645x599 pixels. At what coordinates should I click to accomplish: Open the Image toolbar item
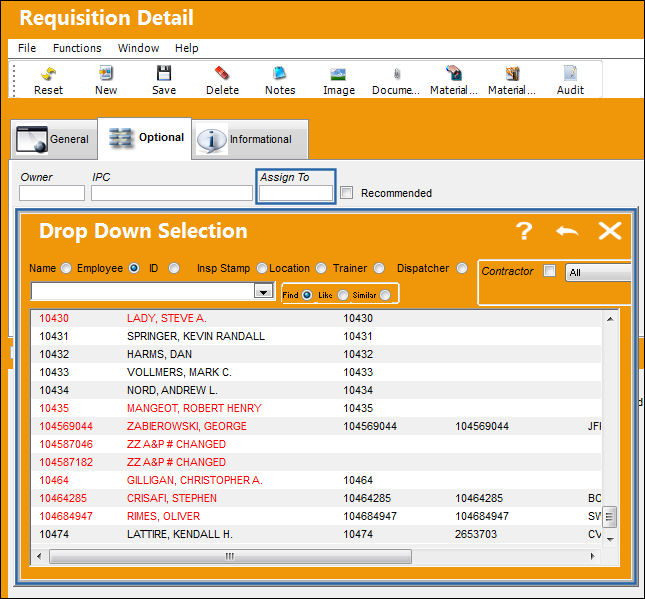tap(339, 81)
